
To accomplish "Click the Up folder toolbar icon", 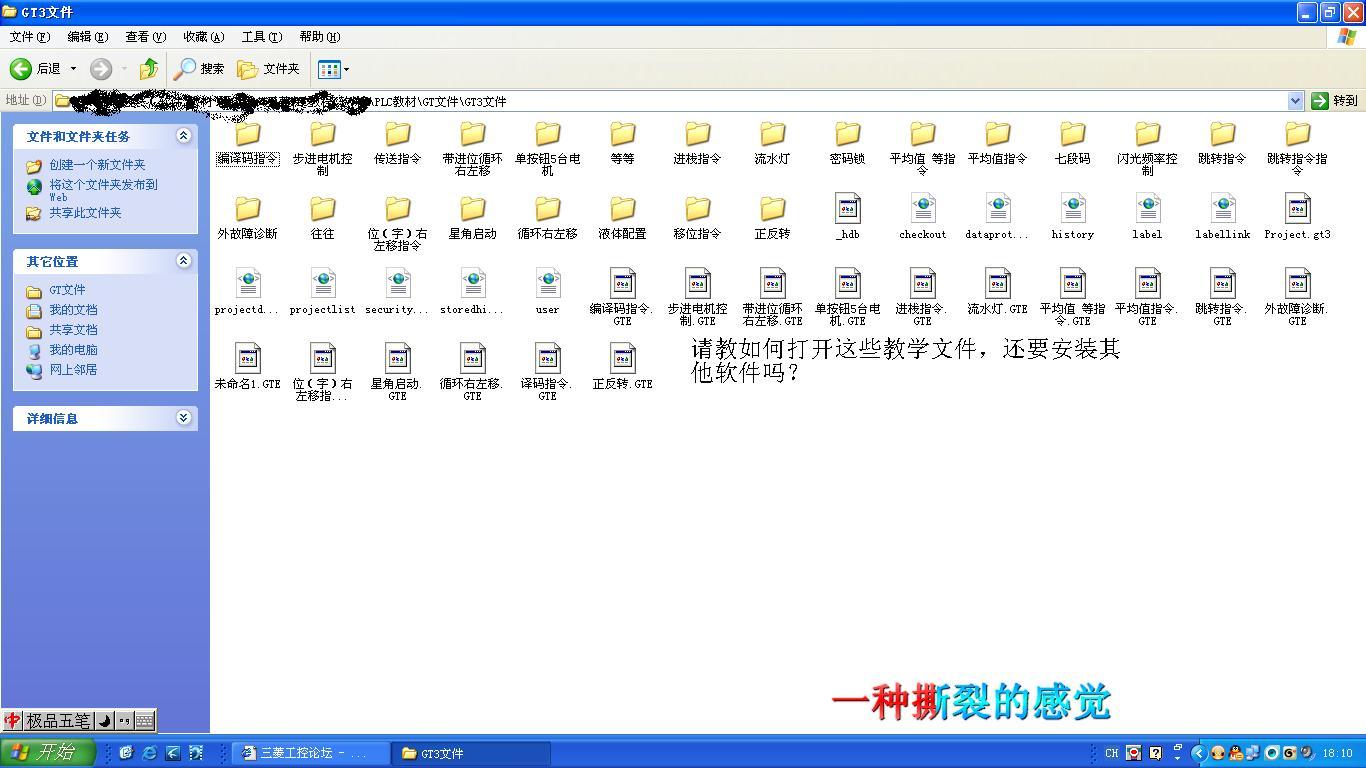I will coord(149,69).
